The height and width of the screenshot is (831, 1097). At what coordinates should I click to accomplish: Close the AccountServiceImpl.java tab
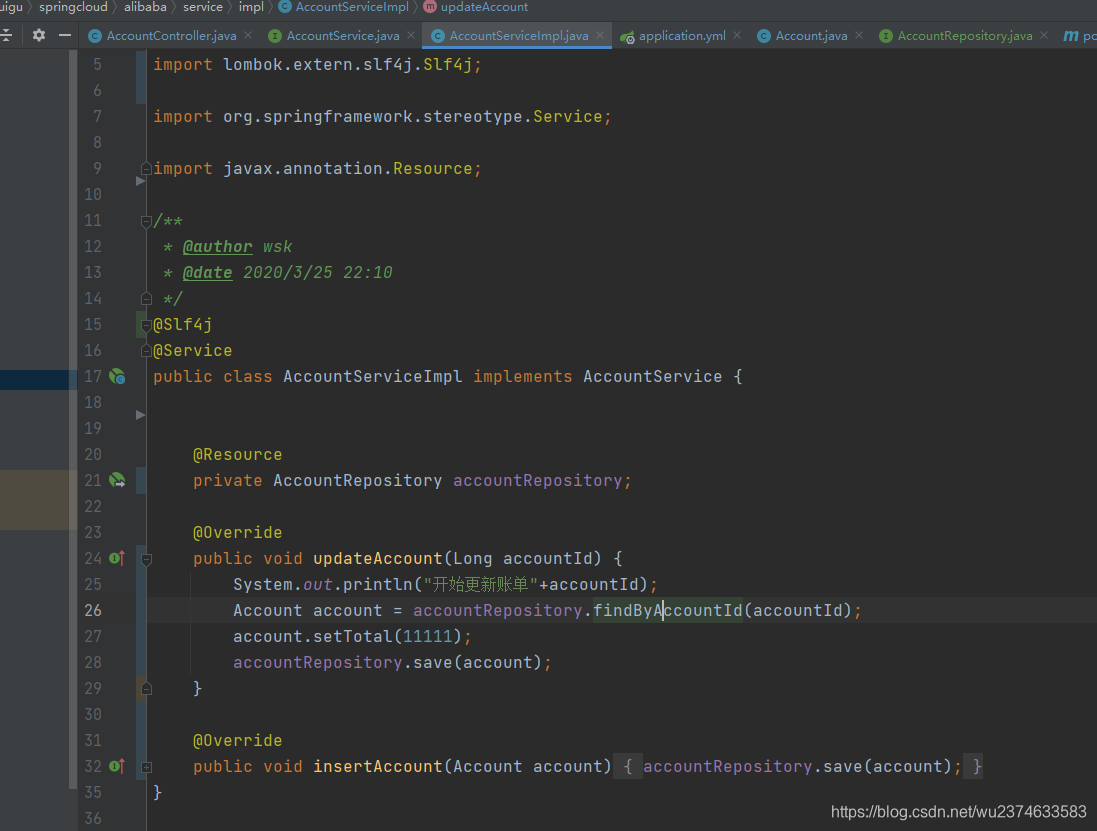click(600, 35)
